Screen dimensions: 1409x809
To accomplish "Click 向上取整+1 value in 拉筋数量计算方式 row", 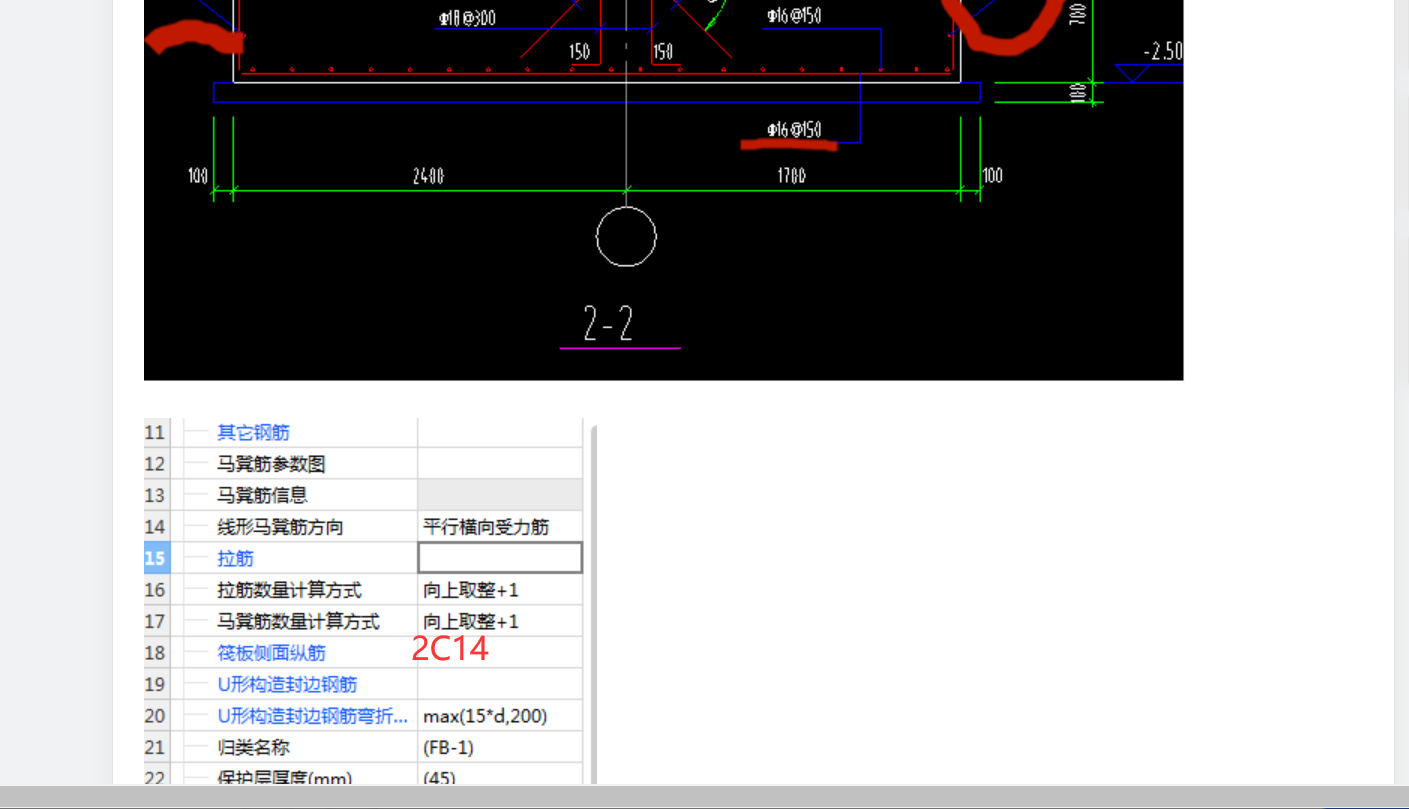I will [471, 590].
